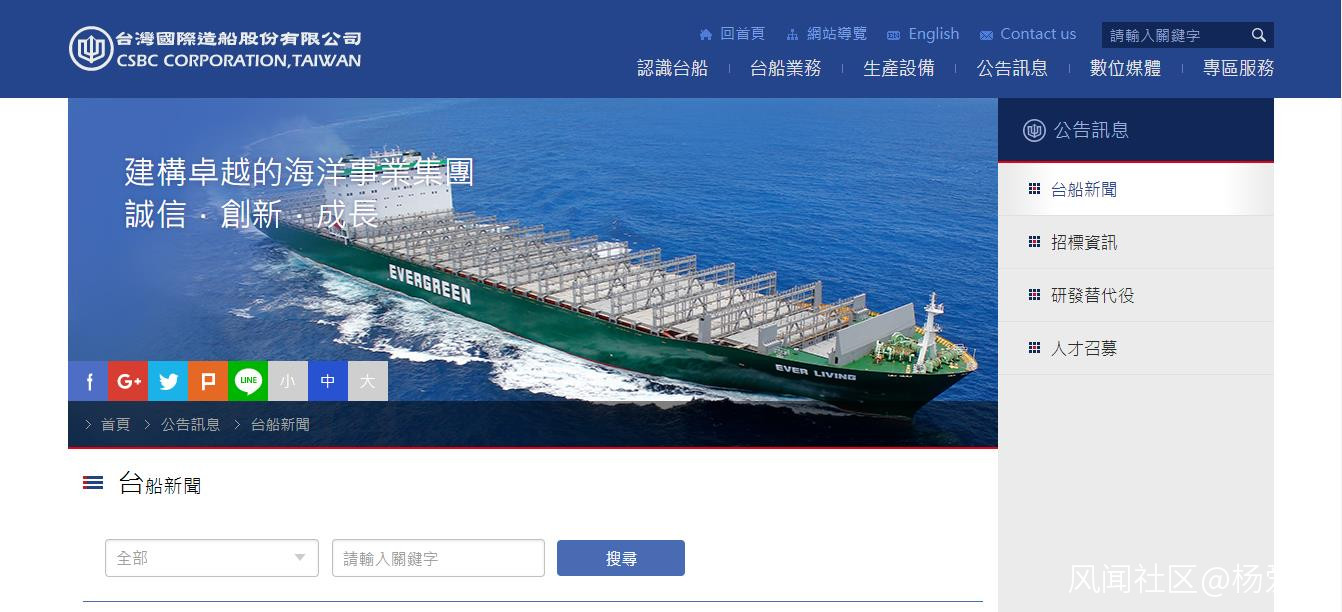Switch to English language link
The height and width of the screenshot is (612, 1342).
pyautogui.click(x=923, y=34)
